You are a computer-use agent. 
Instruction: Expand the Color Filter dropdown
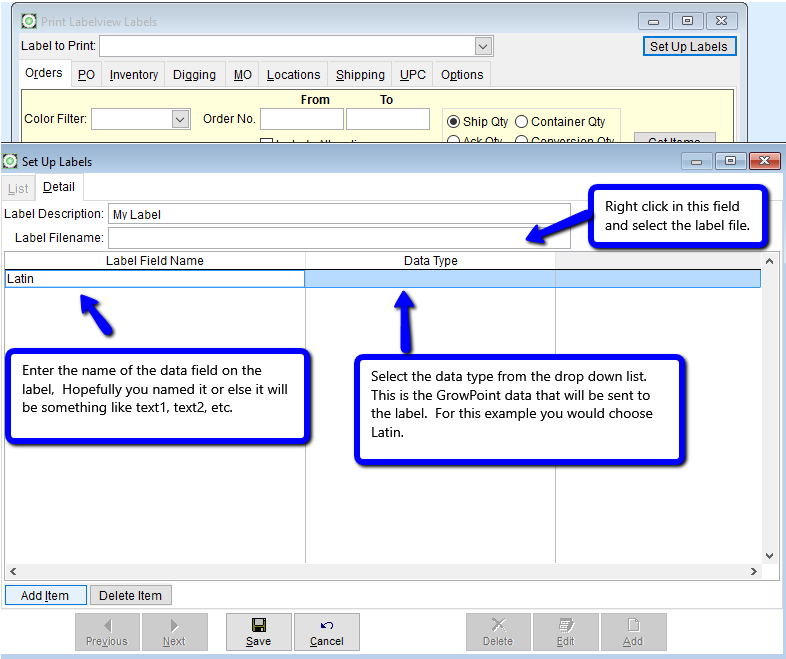pos(180,119)
